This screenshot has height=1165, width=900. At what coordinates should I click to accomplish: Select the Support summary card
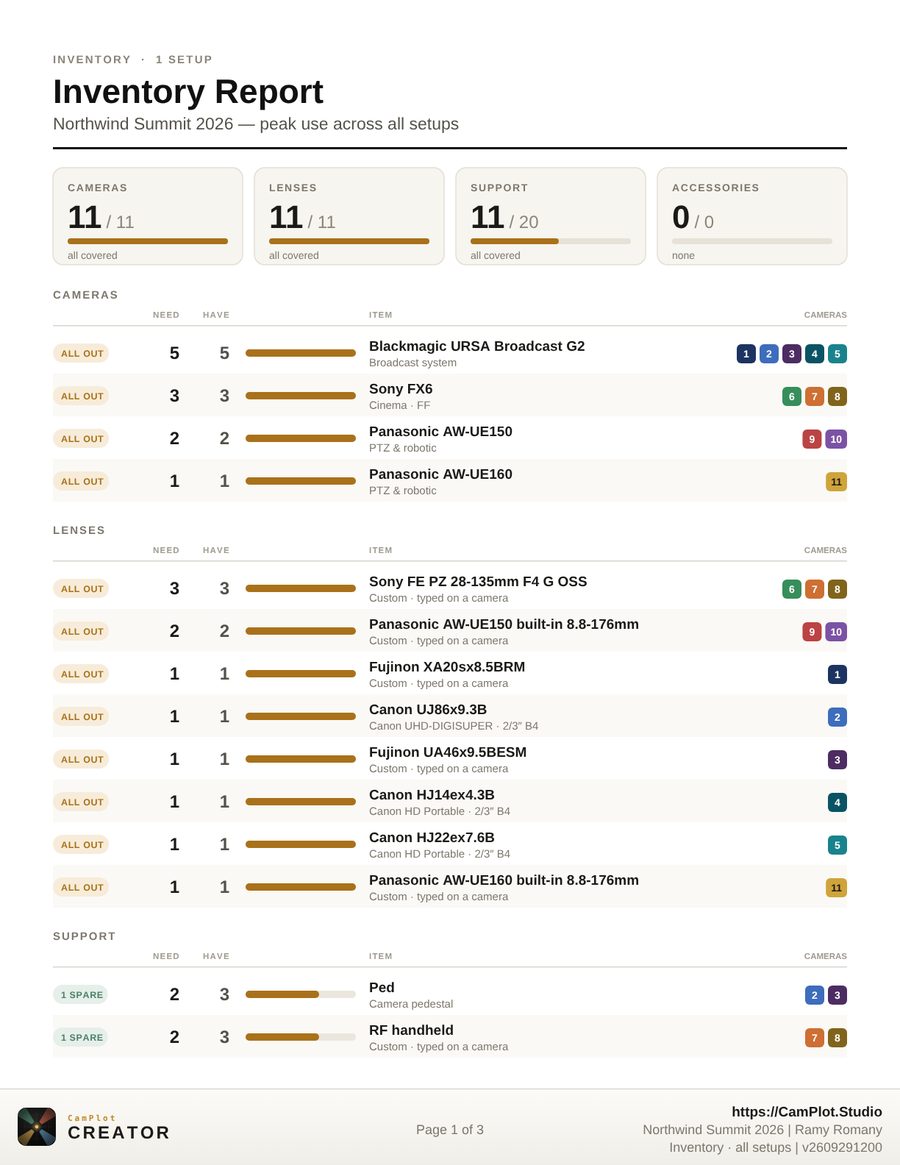(x=551, y=216)
